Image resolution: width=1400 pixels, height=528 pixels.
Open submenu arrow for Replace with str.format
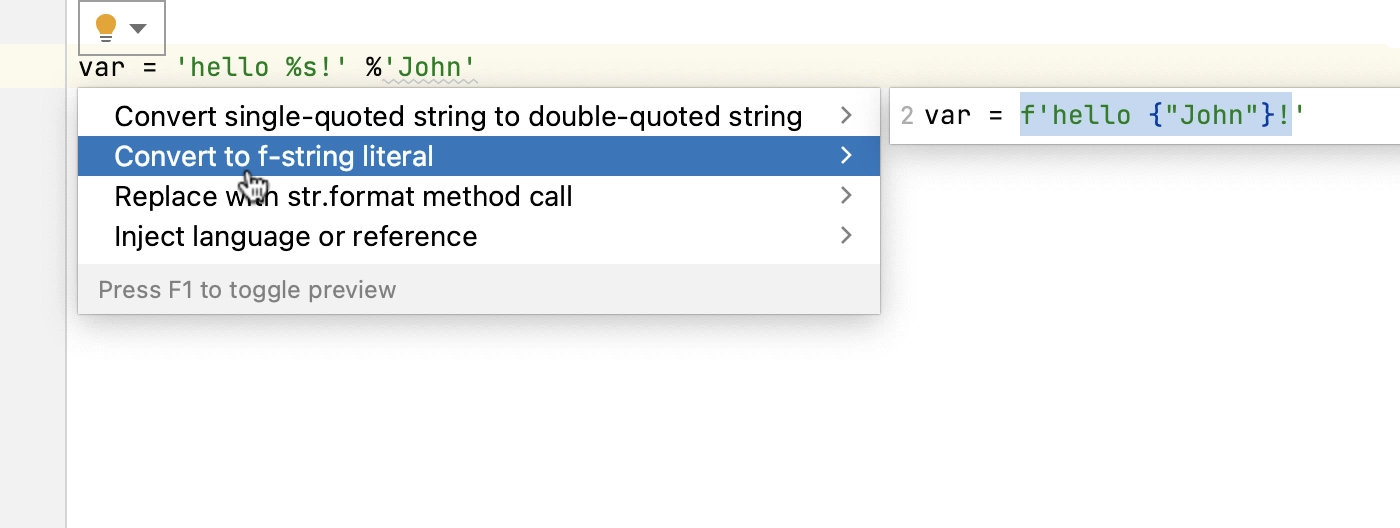pos(847,196)
